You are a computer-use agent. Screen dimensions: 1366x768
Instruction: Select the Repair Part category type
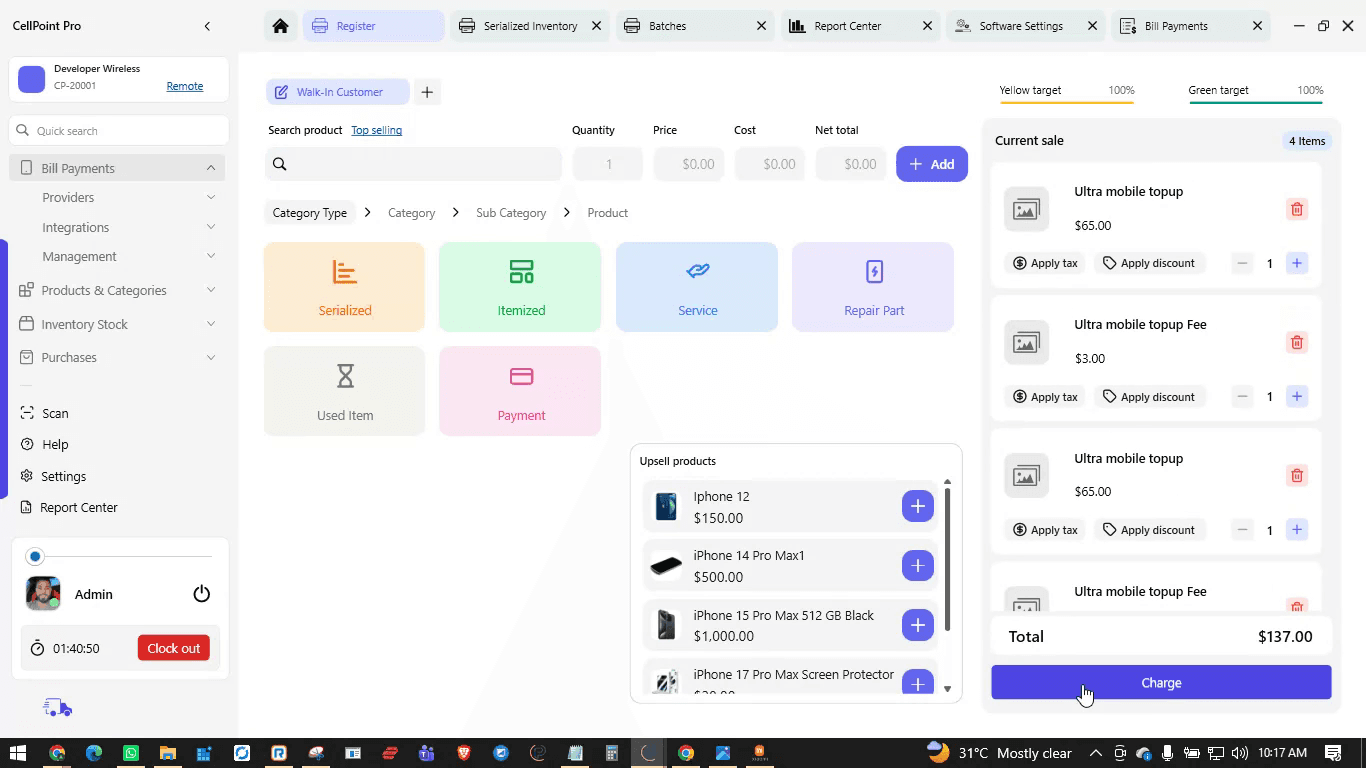click(x=873, y=287)
